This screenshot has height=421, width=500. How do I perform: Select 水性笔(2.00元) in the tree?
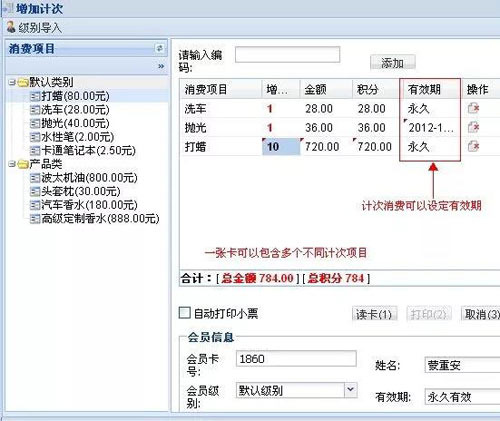[78, 137]
